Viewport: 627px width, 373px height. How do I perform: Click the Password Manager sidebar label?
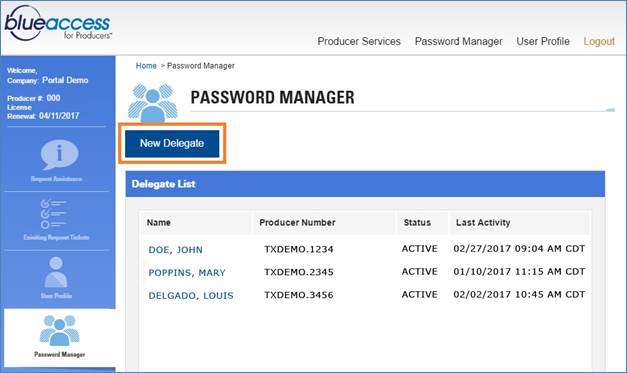pyautogui.click(x=60, y=354)
